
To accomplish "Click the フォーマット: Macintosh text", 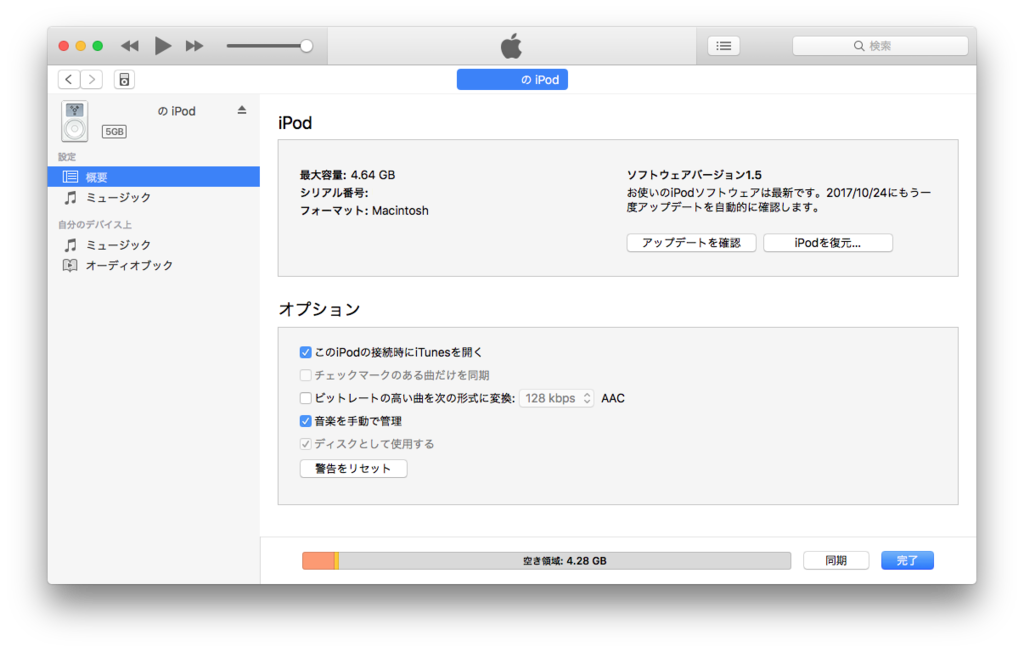I will [x=364, y=210].
